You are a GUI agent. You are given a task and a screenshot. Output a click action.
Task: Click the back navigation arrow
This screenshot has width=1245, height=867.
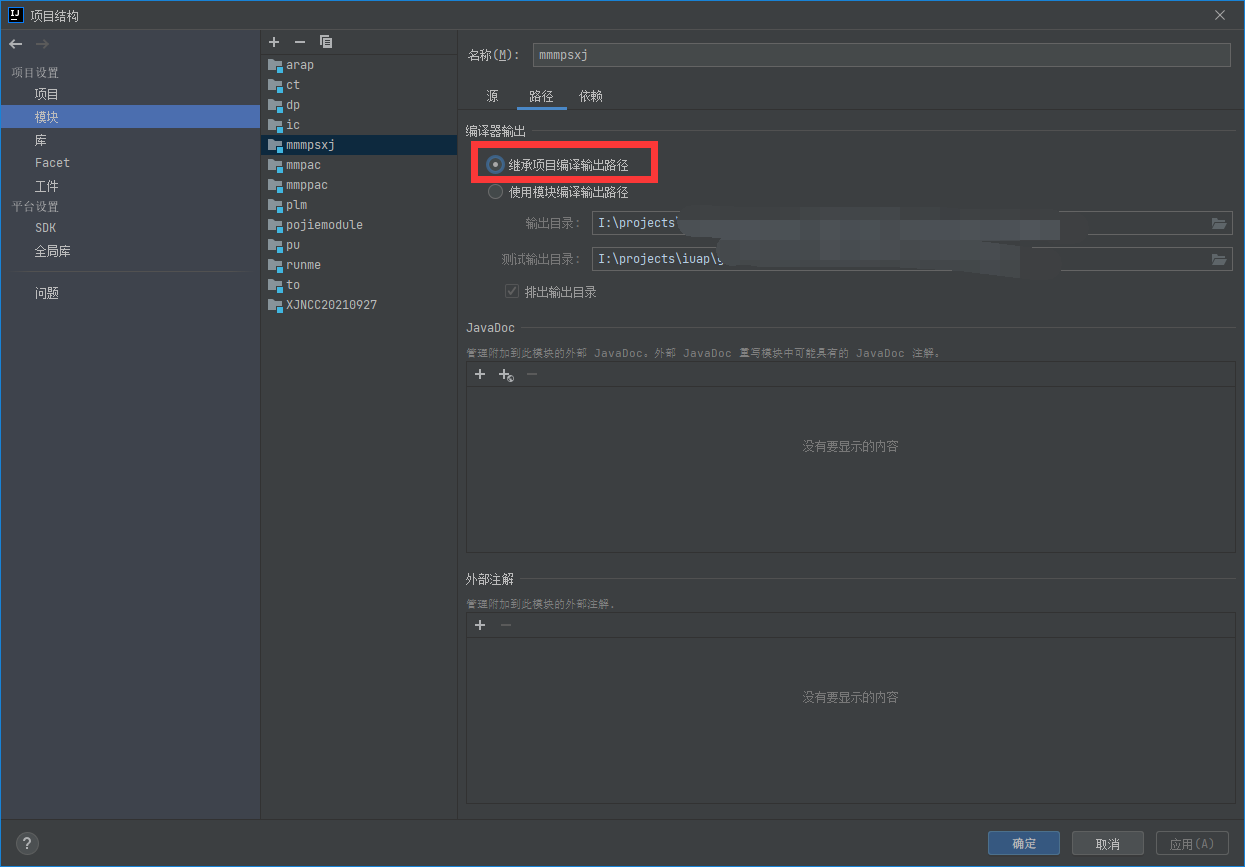tap(15, 43)
